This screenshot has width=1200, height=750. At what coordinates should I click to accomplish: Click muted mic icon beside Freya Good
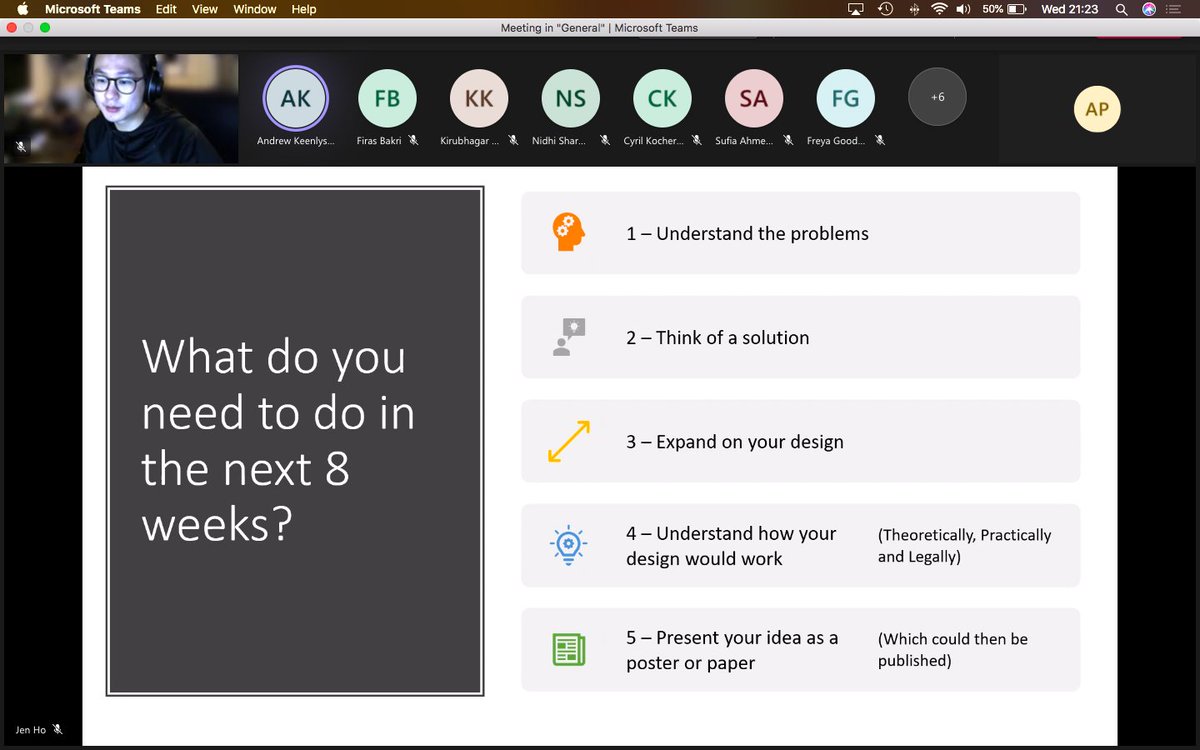[880, 141]
